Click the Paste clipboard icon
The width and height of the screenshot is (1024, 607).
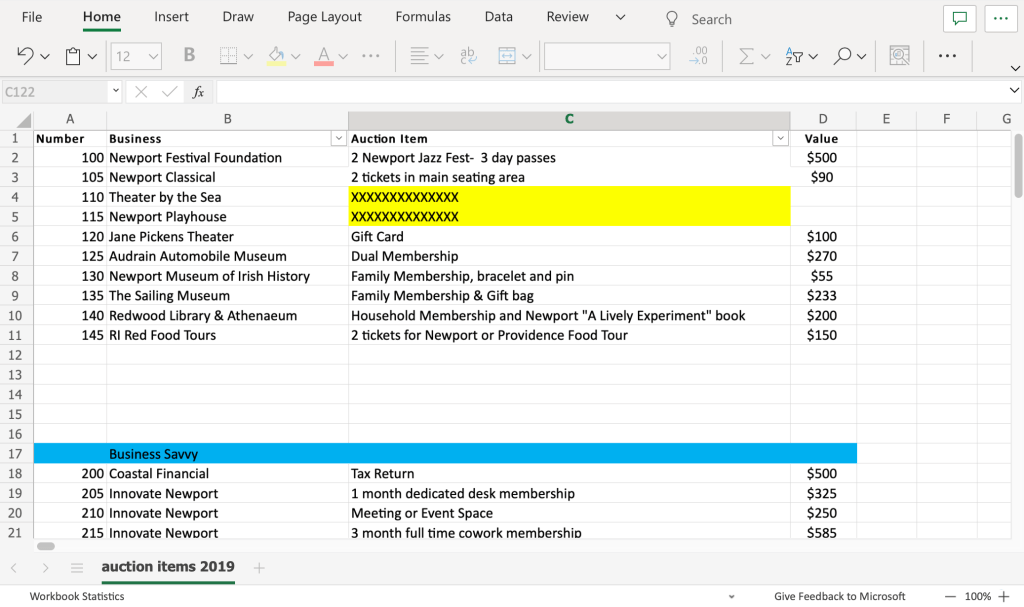click(x=74, y=57)
